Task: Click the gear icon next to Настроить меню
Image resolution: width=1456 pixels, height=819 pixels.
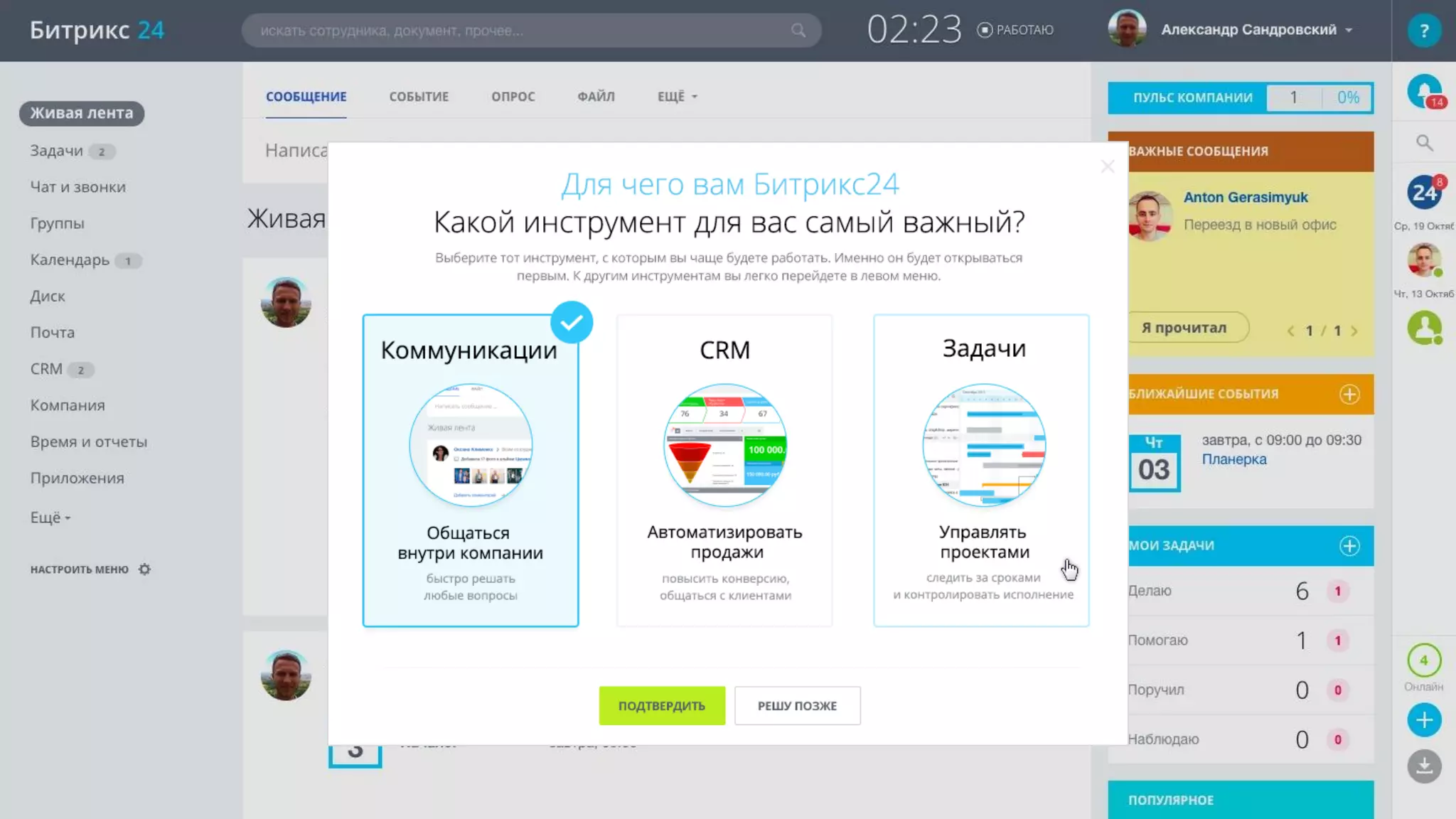Action: (144, 569)
